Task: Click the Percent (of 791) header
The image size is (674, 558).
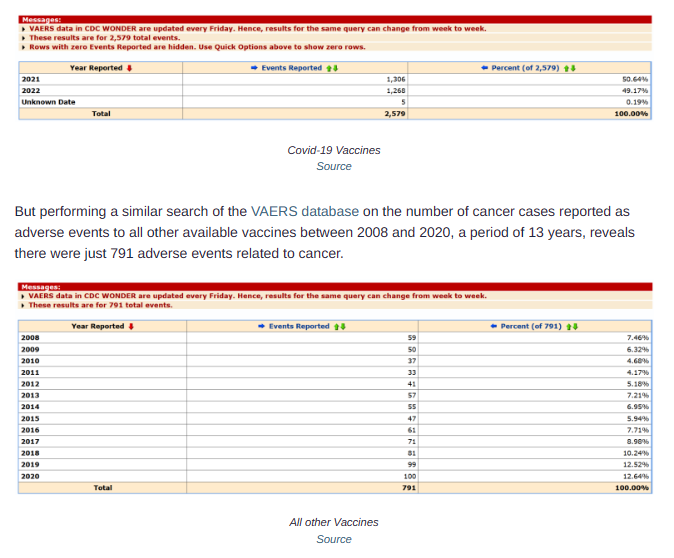Action: 531,326
